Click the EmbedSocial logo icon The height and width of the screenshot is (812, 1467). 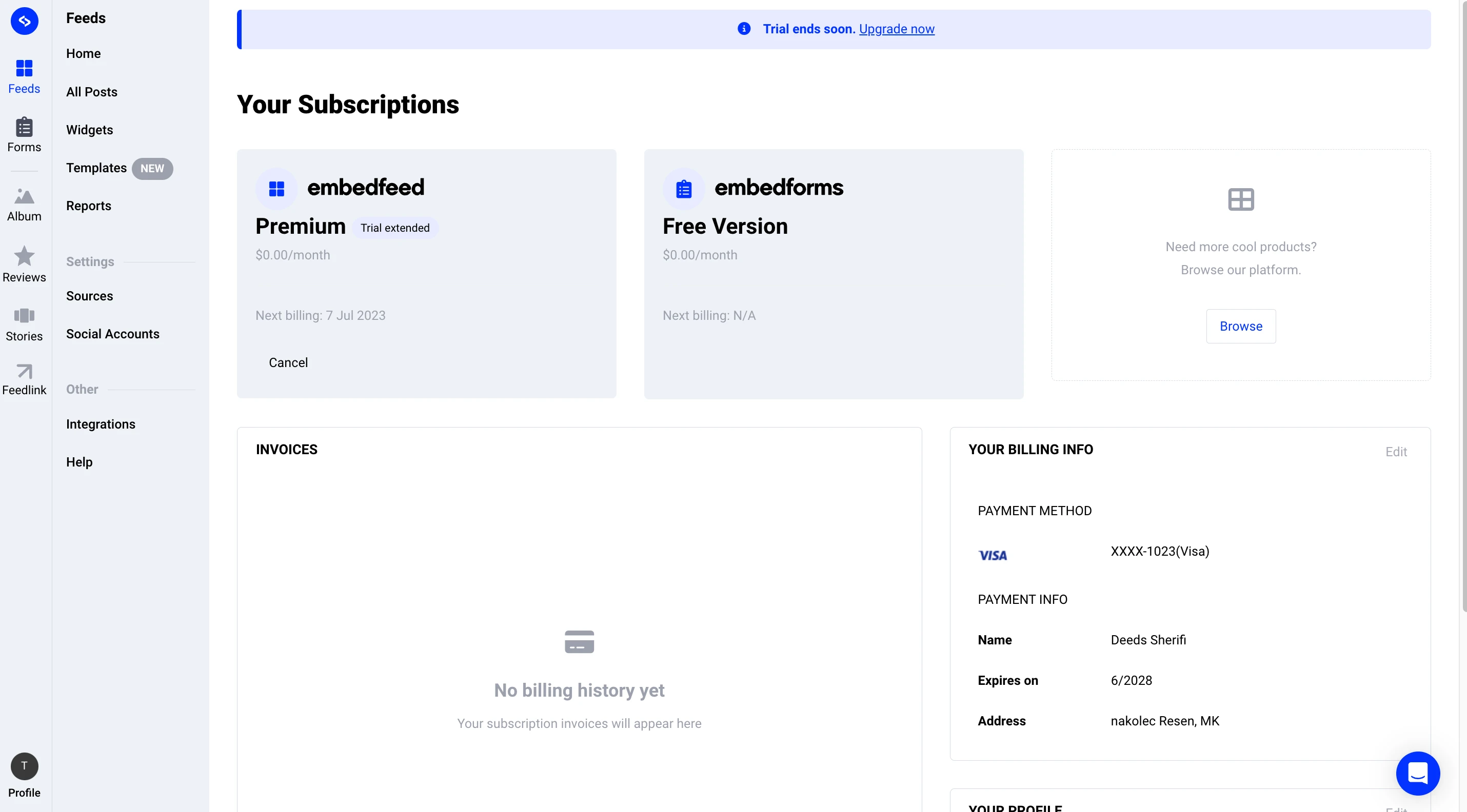click(25, 21)
